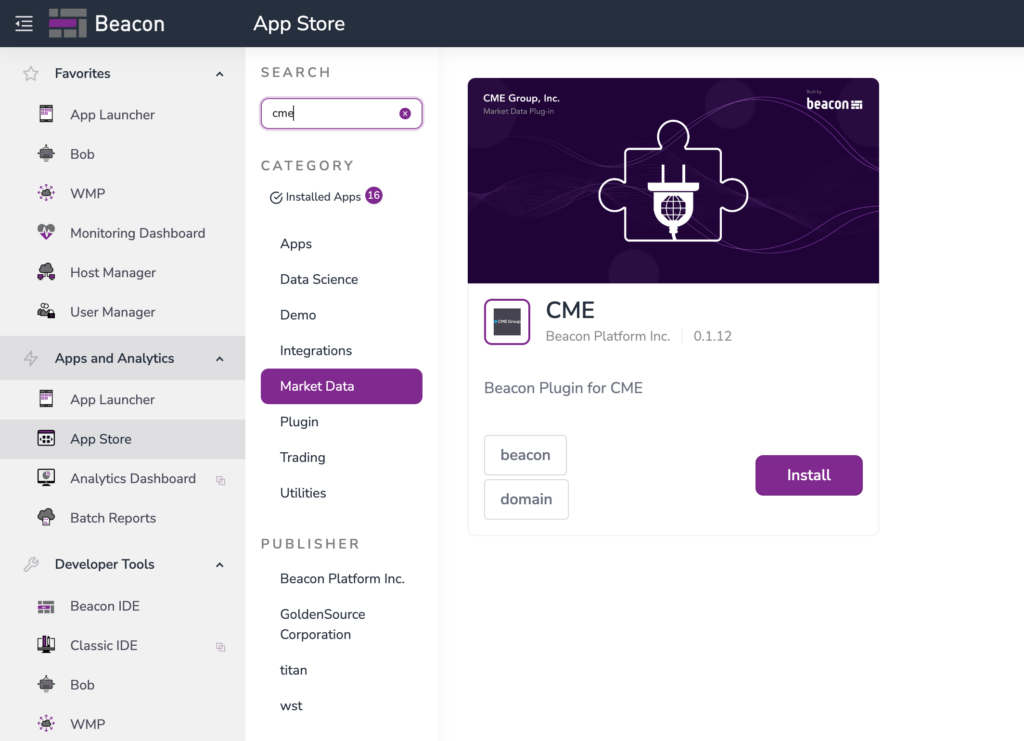Click the star icon beside Favorites
Screen dimensions: 1024x741
[31, 74]
